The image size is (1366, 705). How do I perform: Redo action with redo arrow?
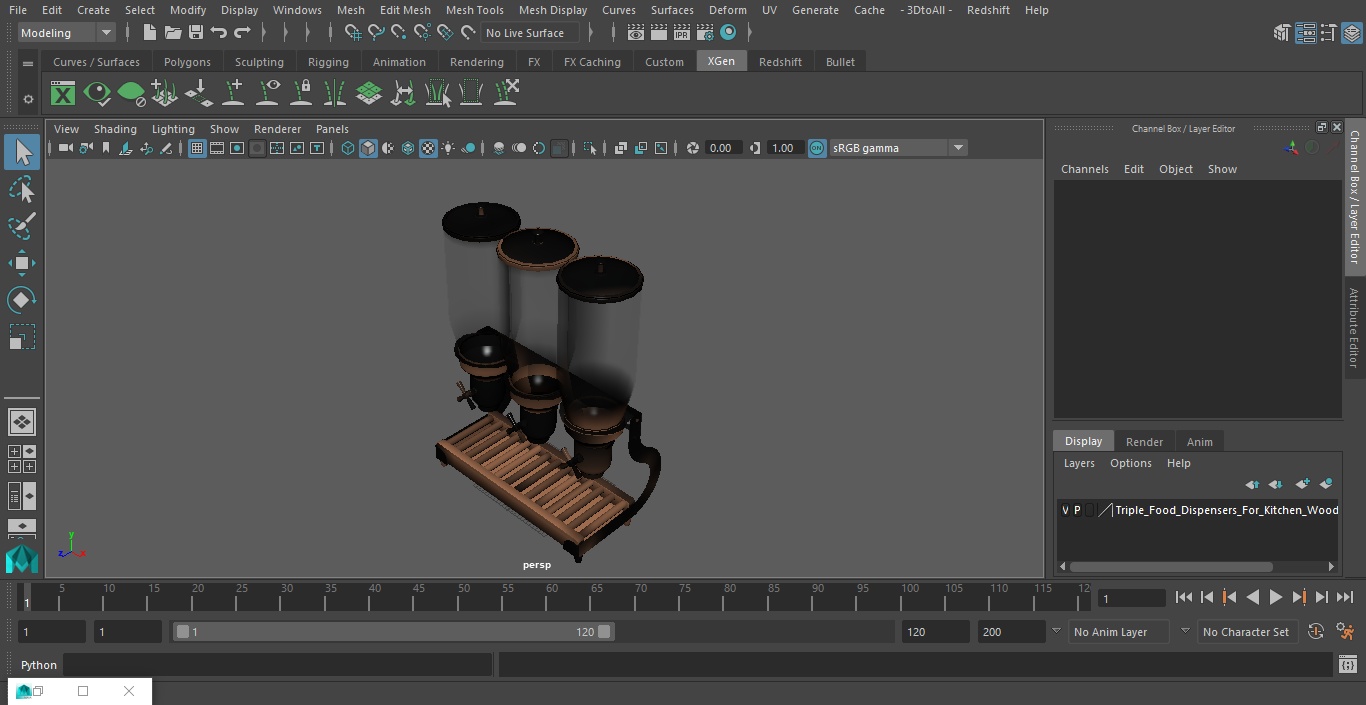[x=242, y=33]
